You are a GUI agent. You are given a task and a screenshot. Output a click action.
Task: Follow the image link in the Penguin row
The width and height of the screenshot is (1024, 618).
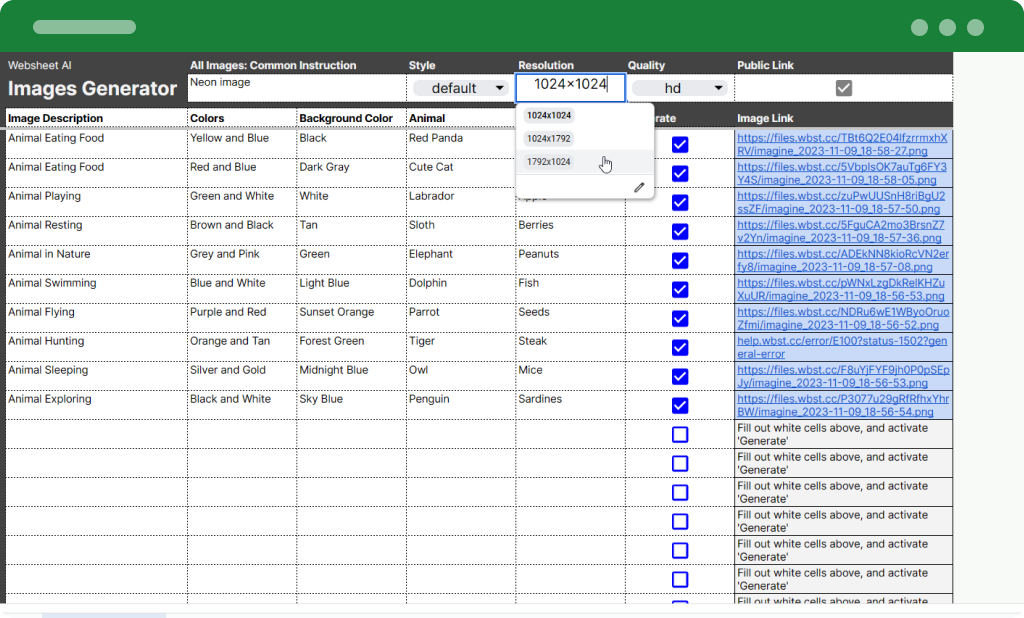tap(843, 406)
